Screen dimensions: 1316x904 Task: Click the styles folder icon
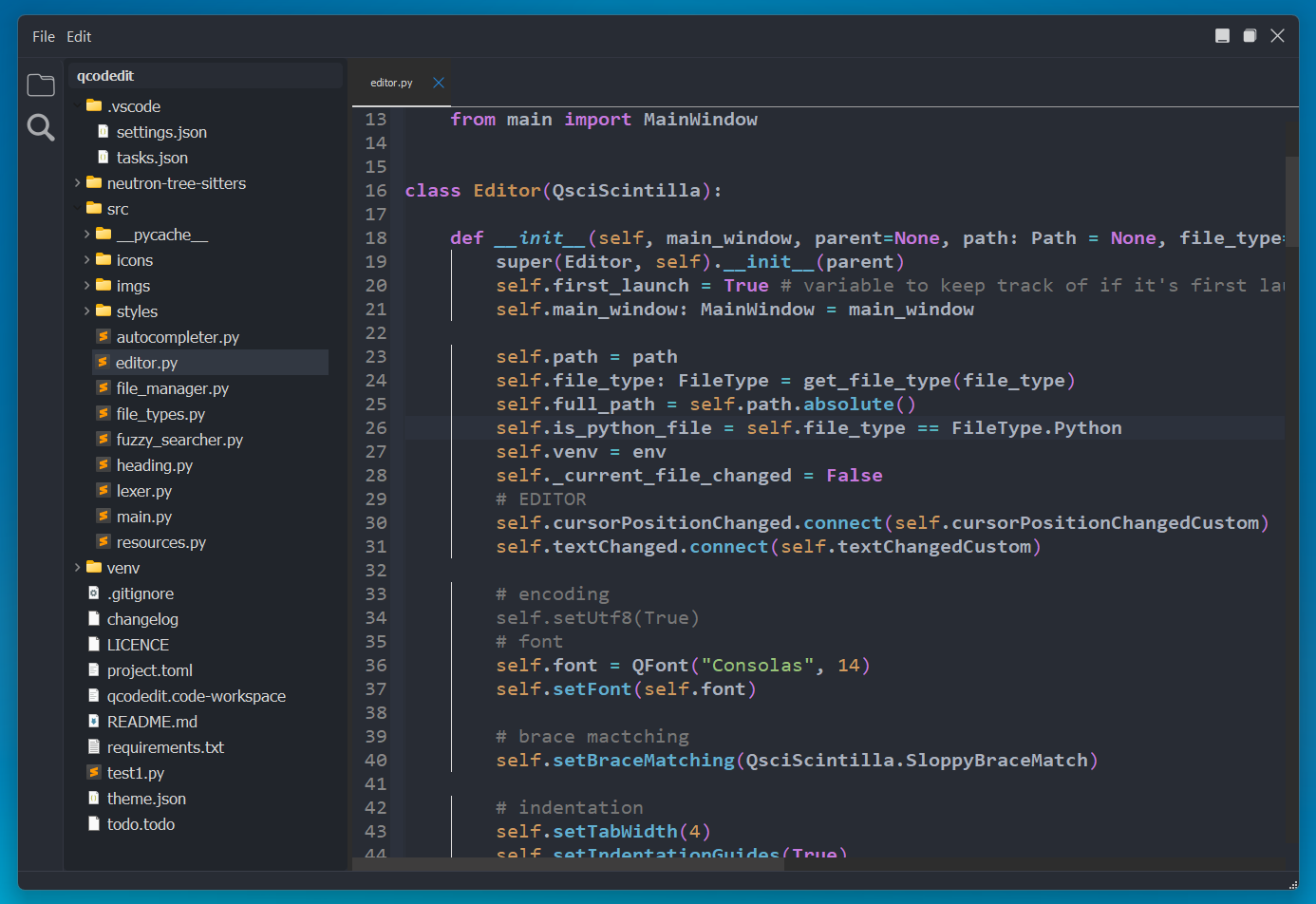(x=103, y=311)
